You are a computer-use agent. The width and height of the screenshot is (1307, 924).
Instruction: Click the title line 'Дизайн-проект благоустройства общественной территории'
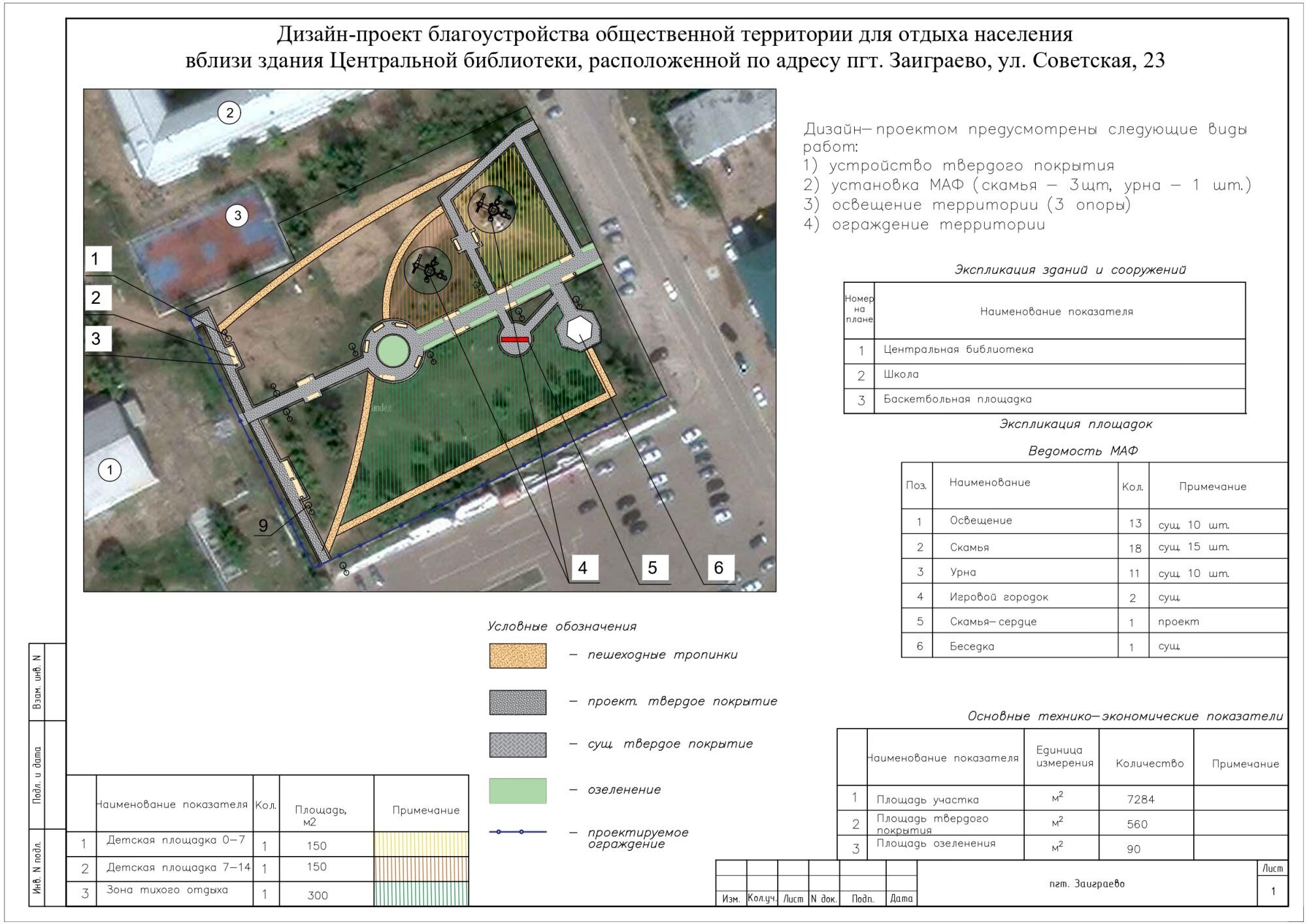coord(675,34)
